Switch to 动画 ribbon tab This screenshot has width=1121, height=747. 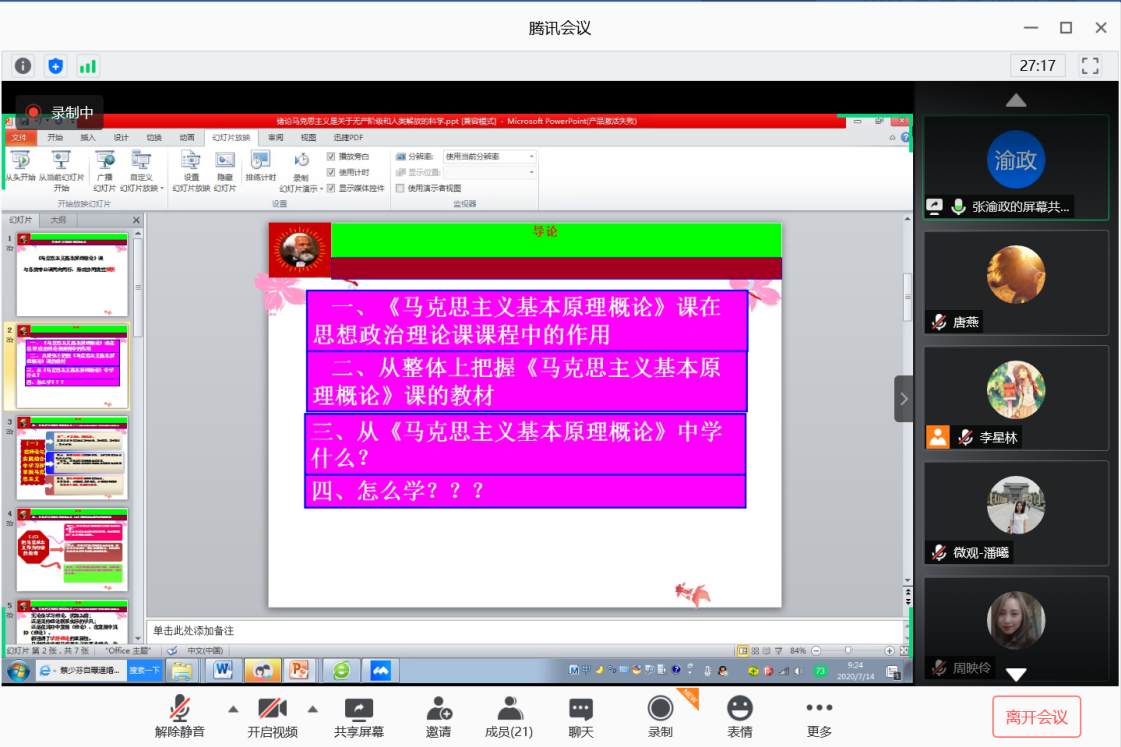pos(187,137)
